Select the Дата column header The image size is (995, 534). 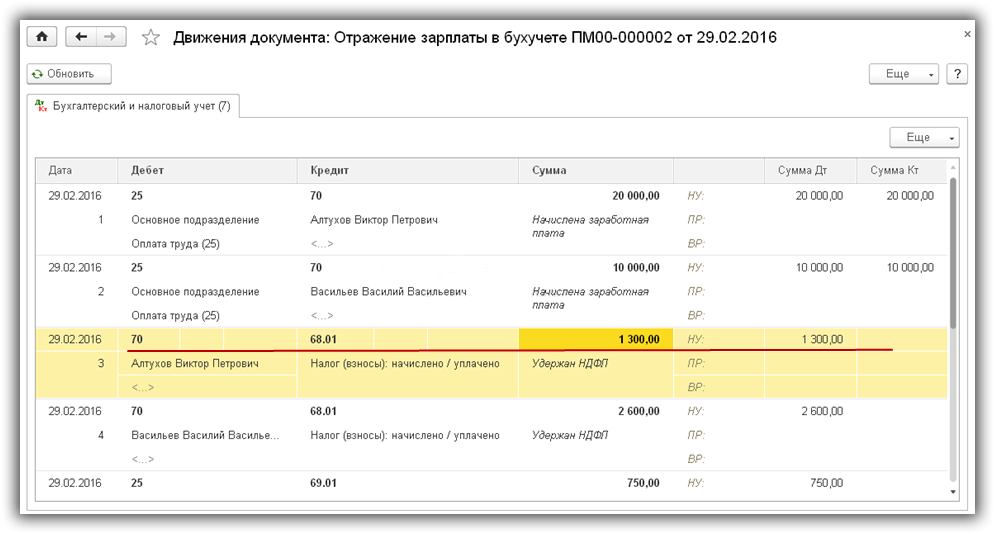point(77,171)
